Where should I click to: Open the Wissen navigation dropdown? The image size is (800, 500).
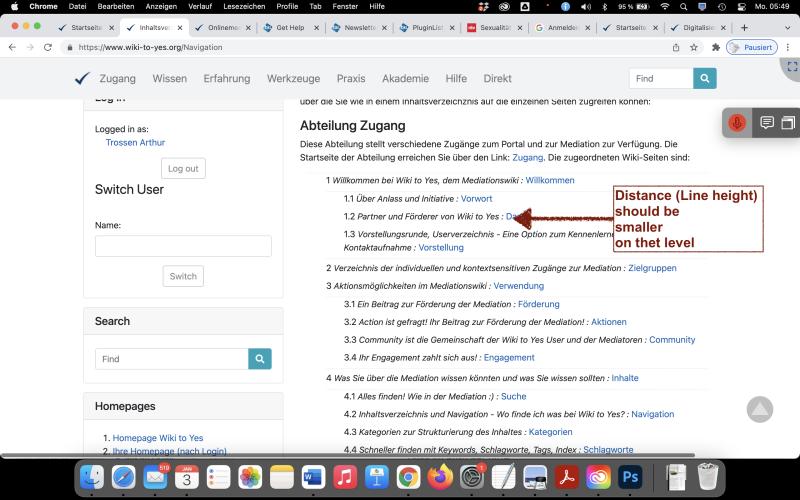[x=169, y=79]
